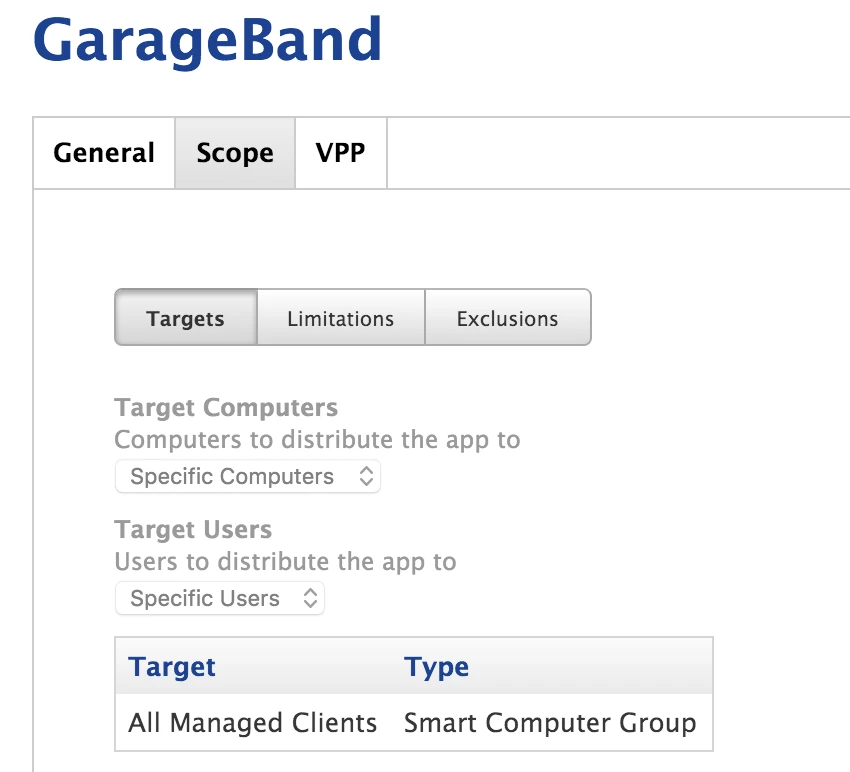
Task: Click the chevron arrows on Specific Users
Action: (310, 599)
